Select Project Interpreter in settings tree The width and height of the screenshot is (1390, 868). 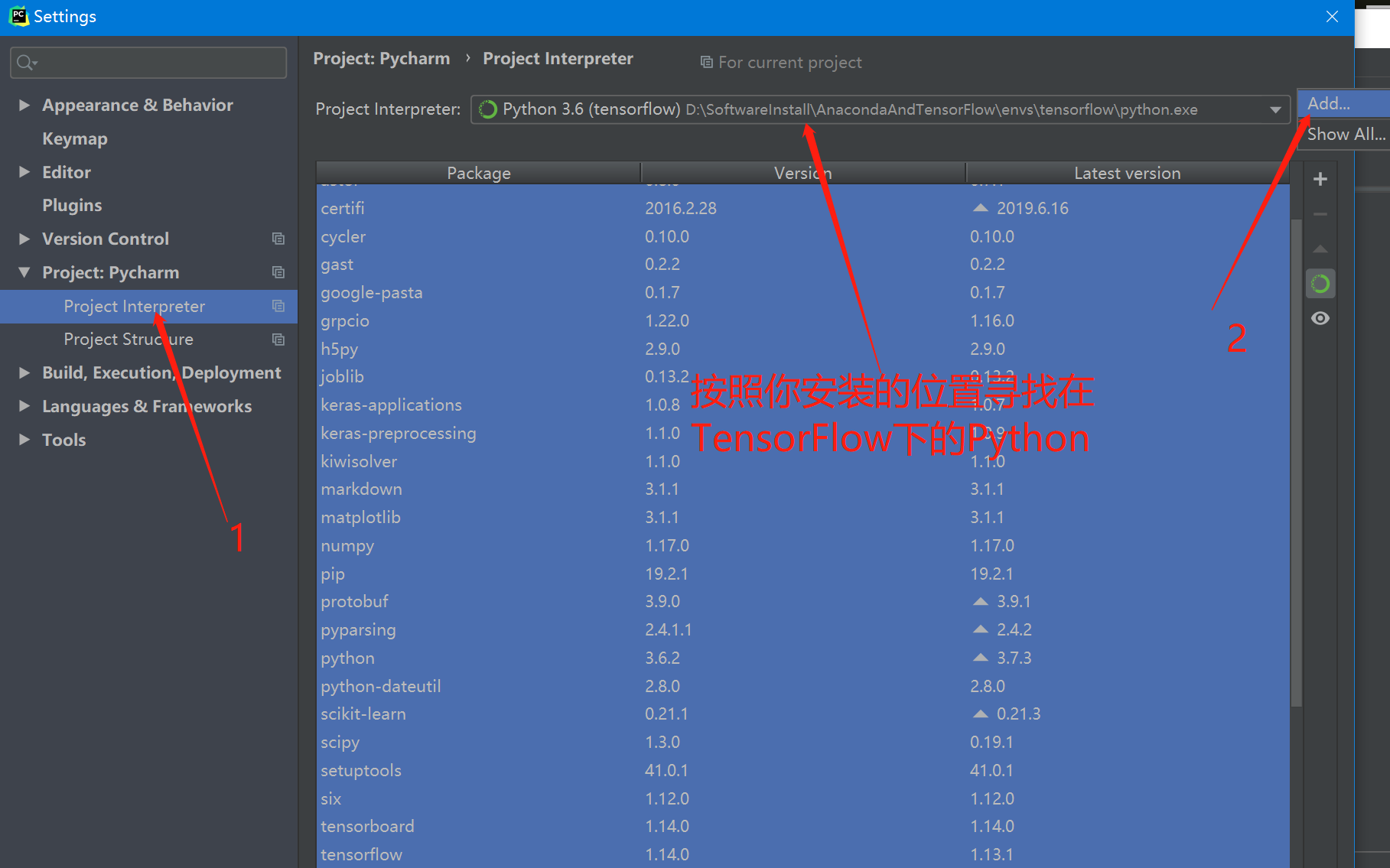coord(148,306)
